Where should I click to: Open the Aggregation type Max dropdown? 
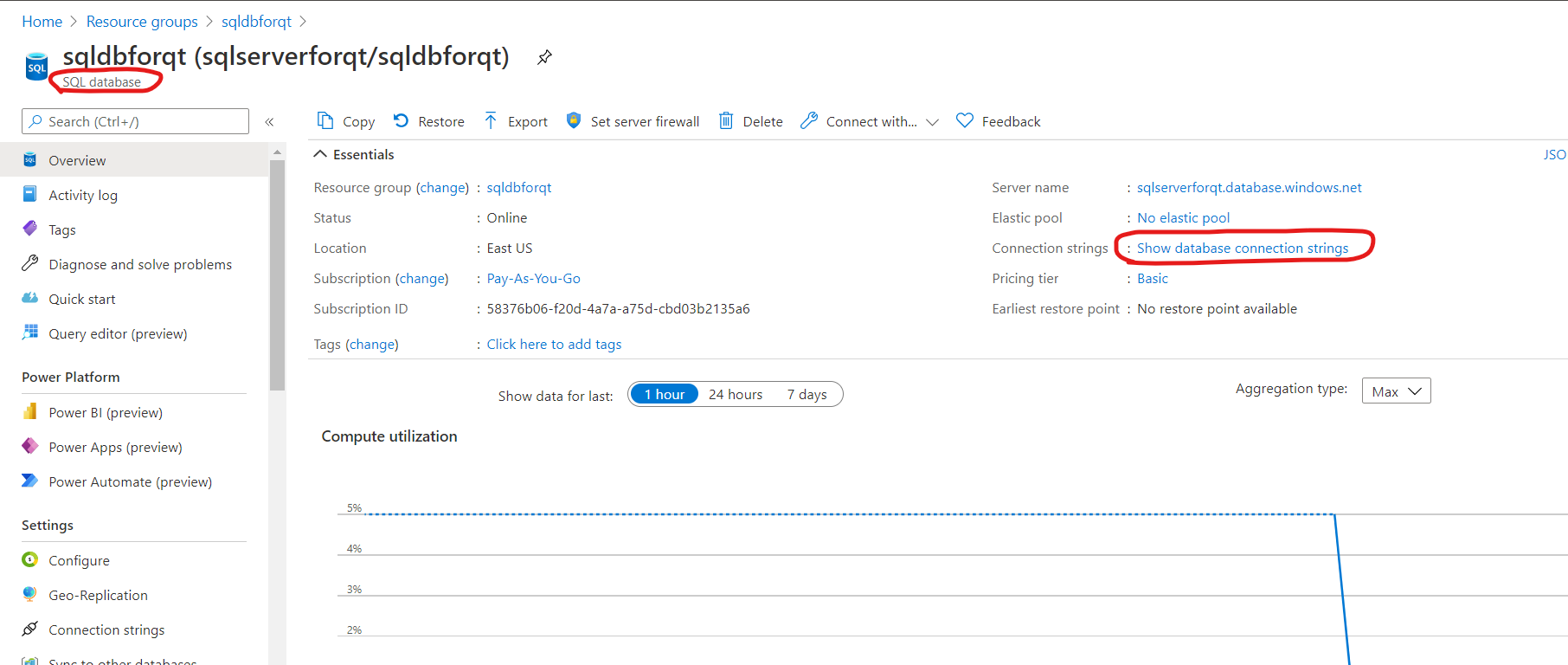(x=1396, y=391)
